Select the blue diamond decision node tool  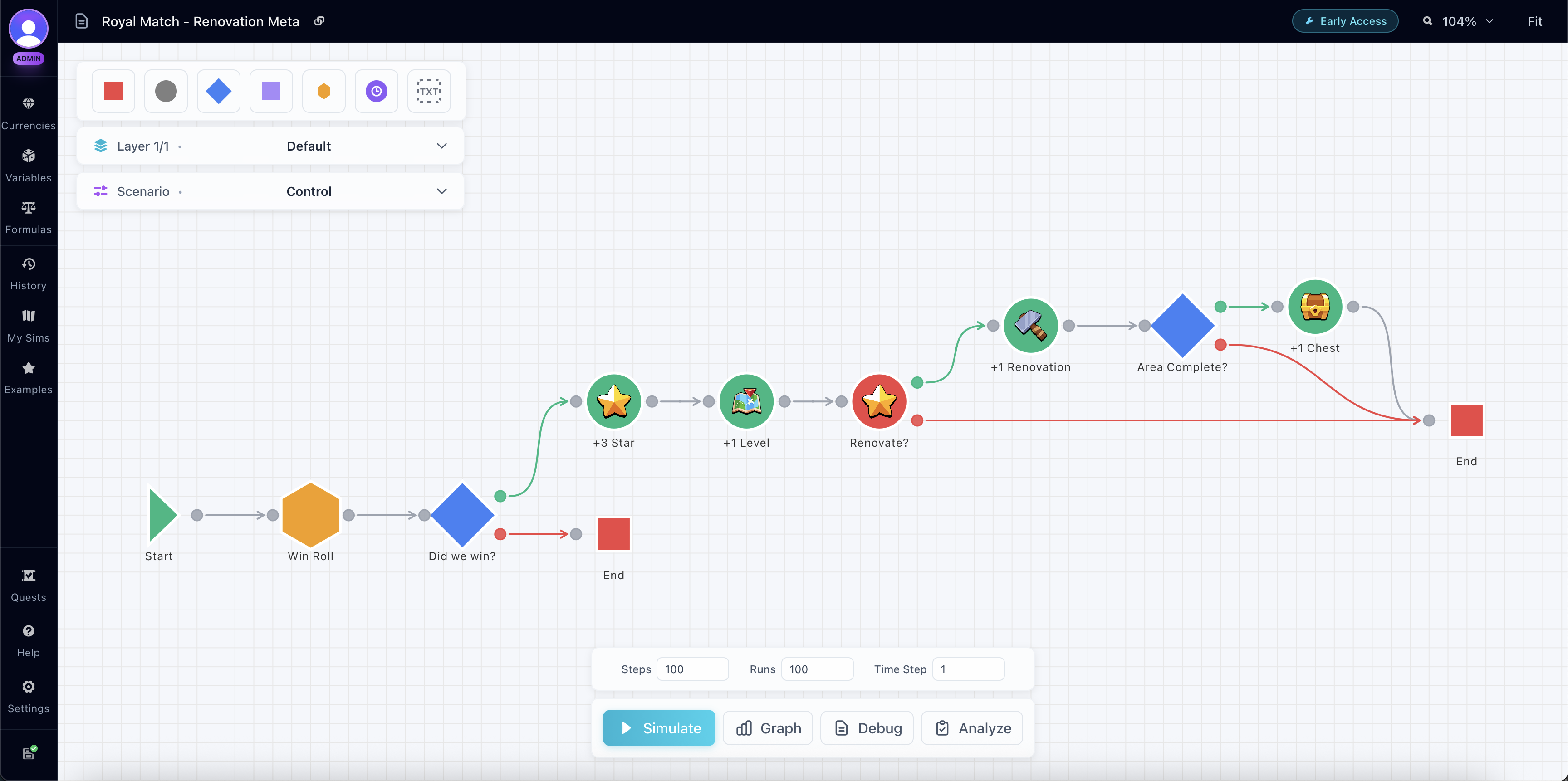pos(219,91)
